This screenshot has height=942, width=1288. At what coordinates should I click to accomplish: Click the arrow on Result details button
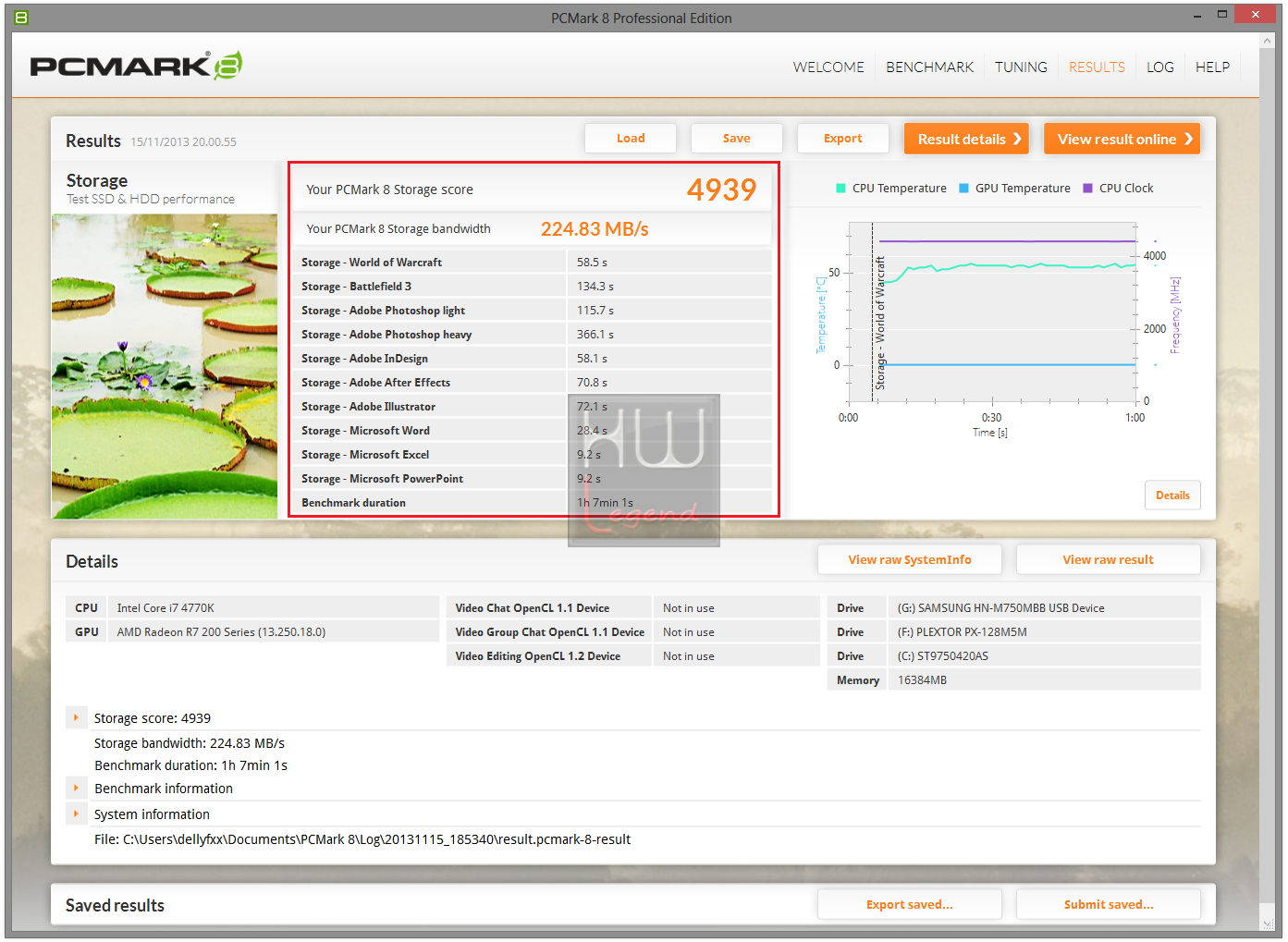click(x=1017, y=139)
